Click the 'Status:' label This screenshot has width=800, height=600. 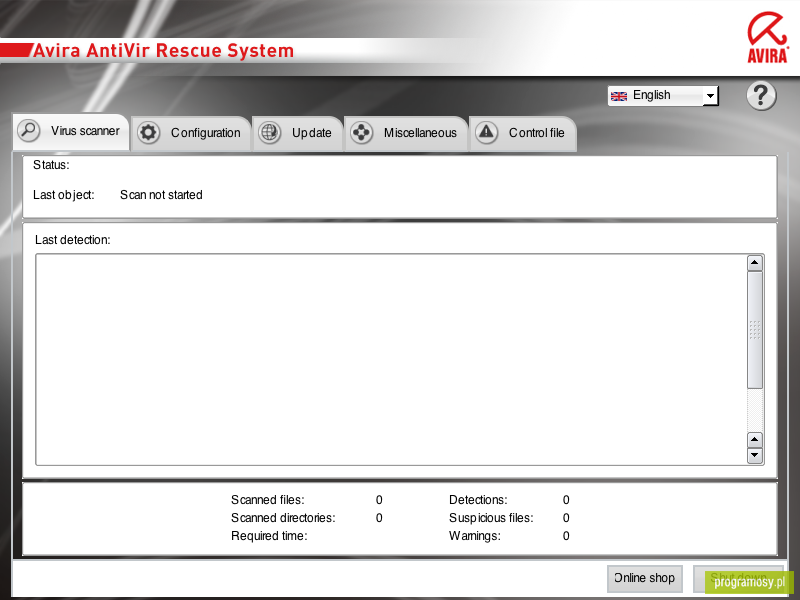tap(51, 165)
